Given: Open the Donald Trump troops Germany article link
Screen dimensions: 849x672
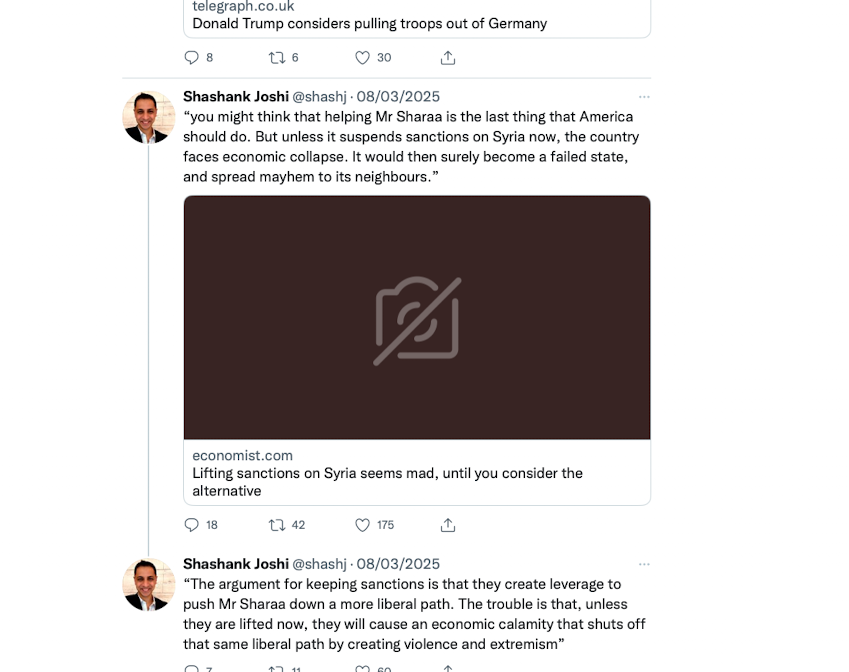Looking at the screenshot, I should tap(369, 23).
